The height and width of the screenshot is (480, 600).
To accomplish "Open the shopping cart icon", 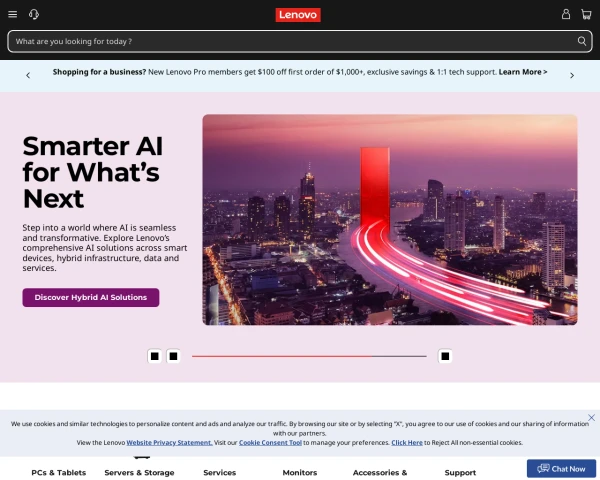I will click(x=586, y=15).
